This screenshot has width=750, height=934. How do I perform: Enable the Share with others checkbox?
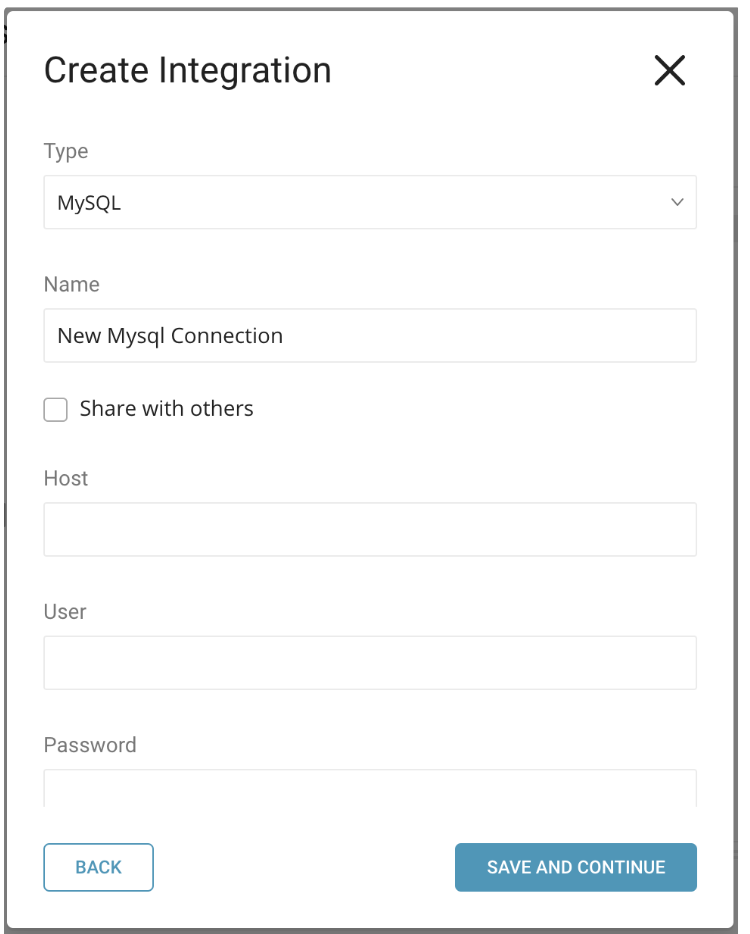pyautogui.click(x=56, y=410)
